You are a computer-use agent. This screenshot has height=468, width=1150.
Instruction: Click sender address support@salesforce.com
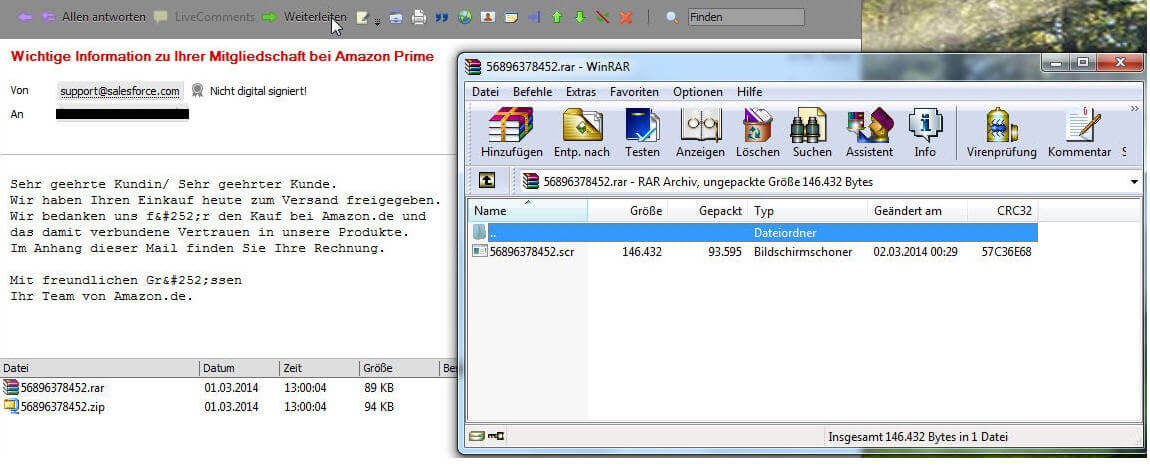click(120, 91)
